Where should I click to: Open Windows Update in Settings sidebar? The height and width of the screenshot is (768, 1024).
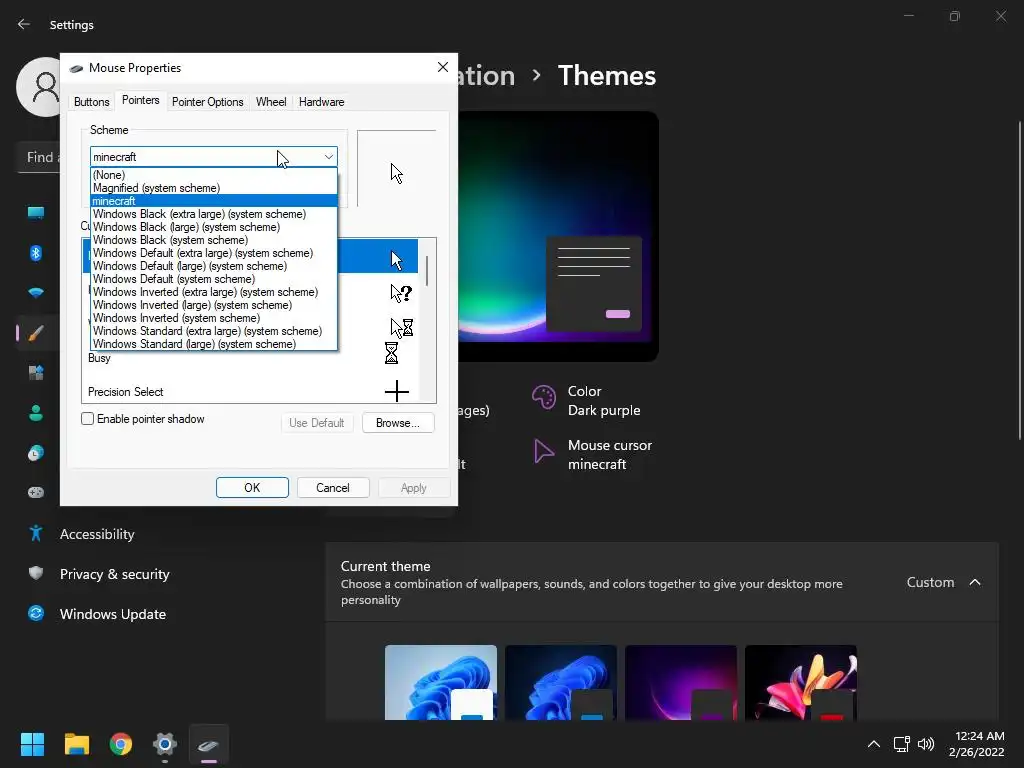click(x=112, y=614)
